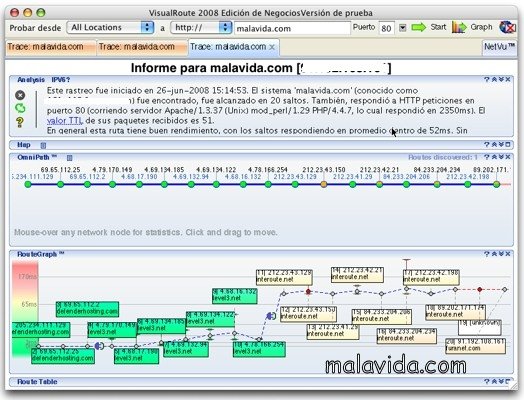This screenshot has width=524, height=400.
Task: Click OmniPath node for 4.79.170.149
Action: pos(112,184)
